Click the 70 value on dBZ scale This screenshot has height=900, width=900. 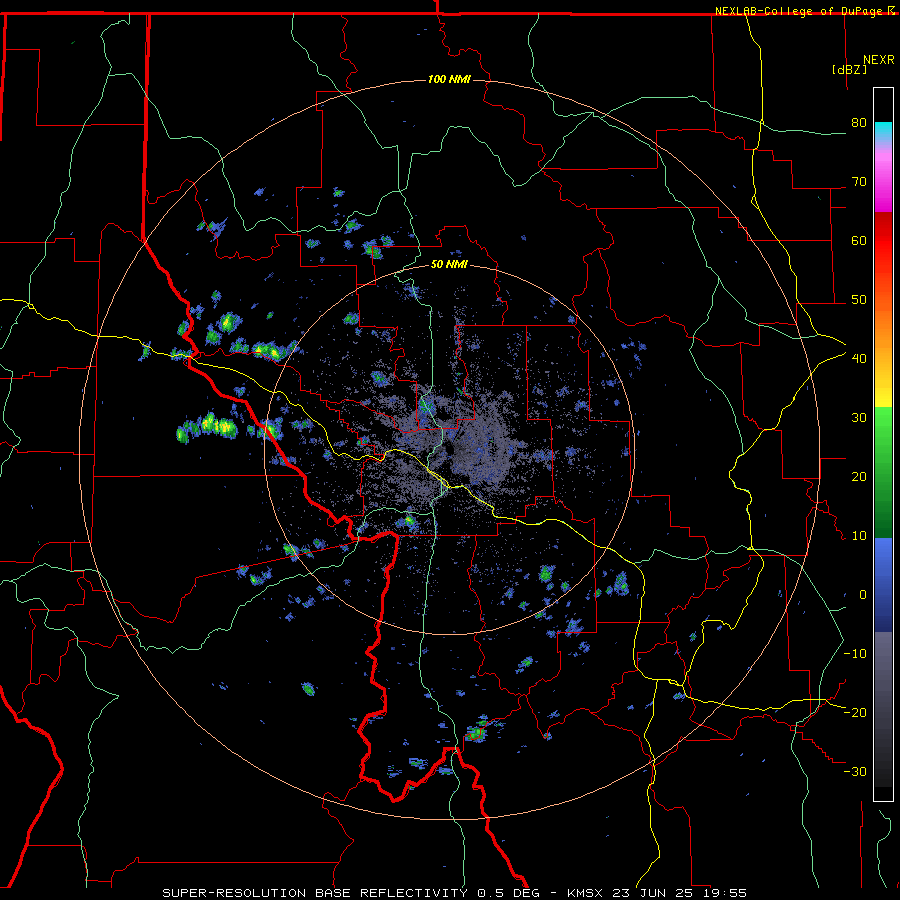(859, 182)
